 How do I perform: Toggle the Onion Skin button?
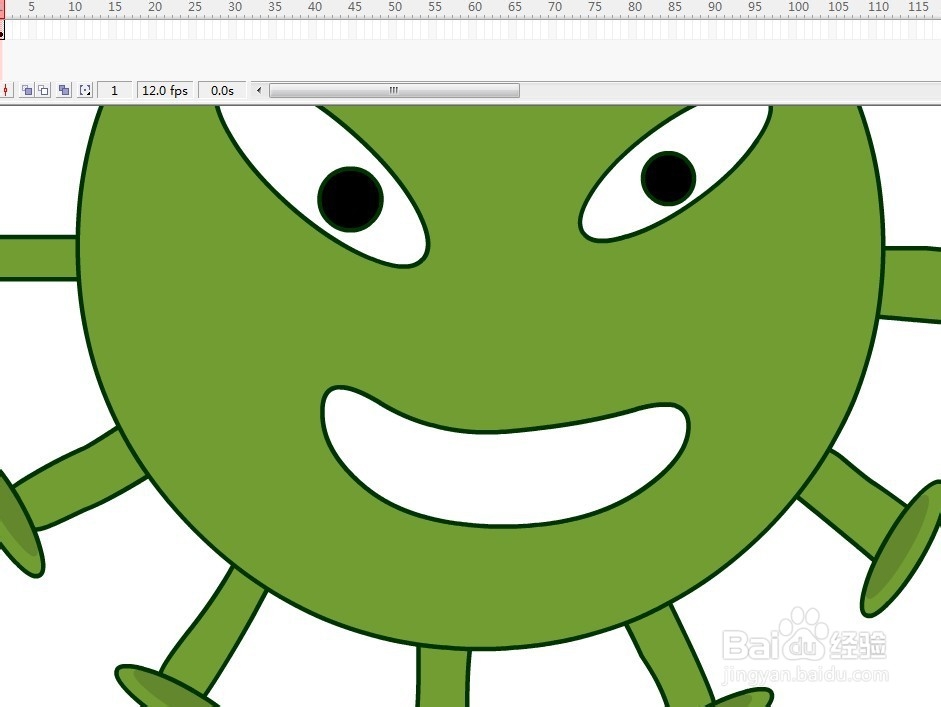[27, 91]
